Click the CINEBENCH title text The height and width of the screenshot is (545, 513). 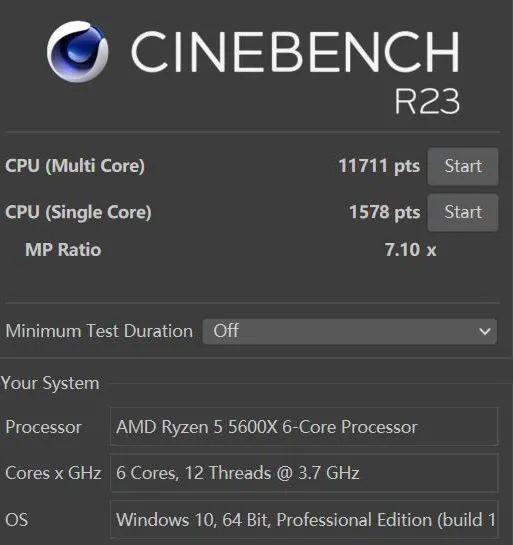point(295,52)
